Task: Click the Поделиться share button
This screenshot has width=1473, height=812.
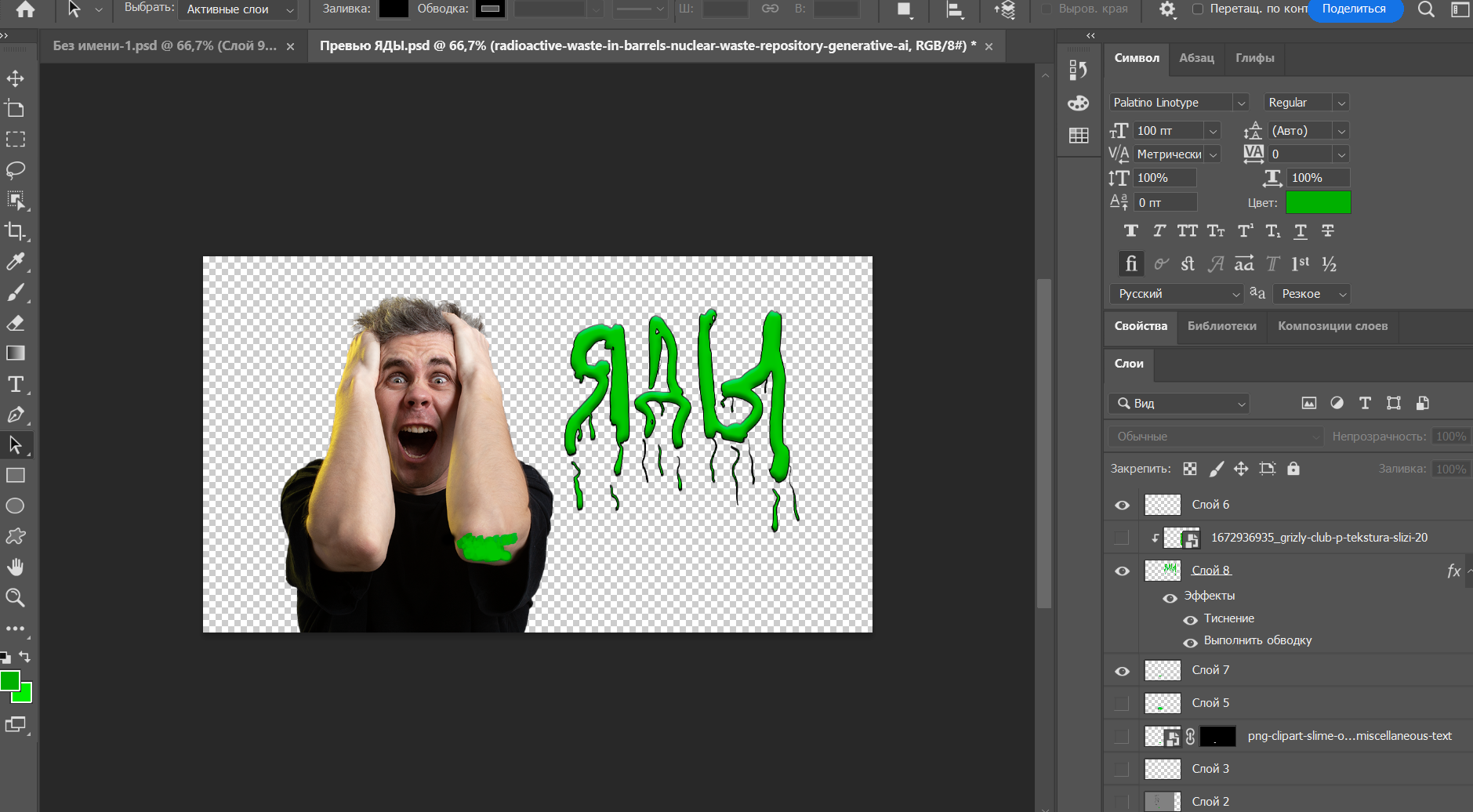Action: [1354, 9]
